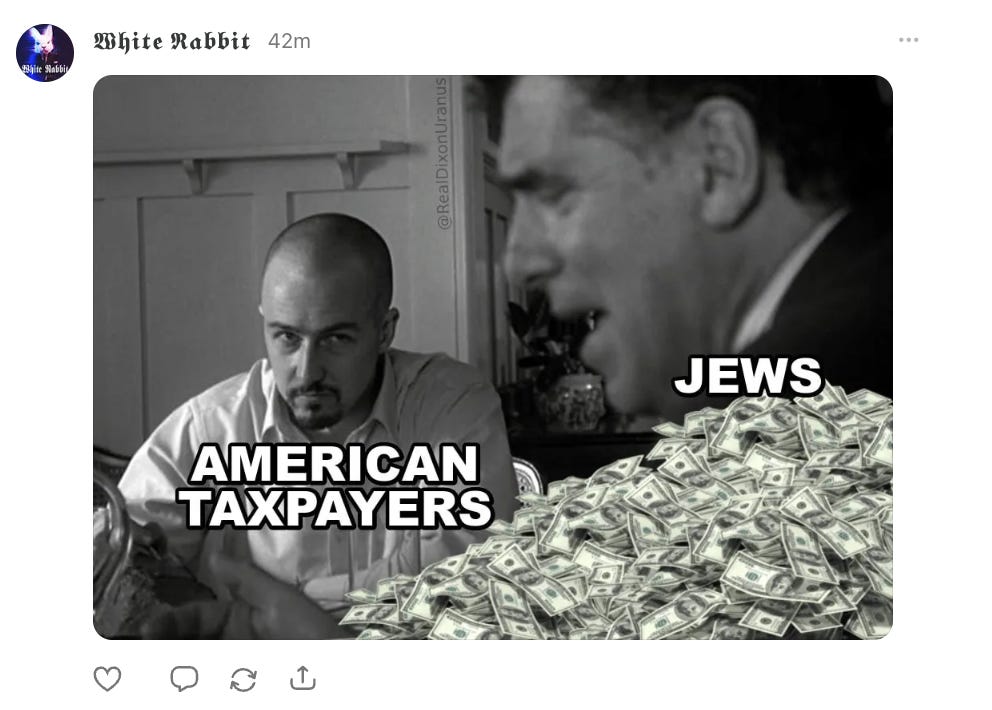992x710 pixels.
Task: Share the post via upload arrow icon
Action: [x=303, y=678]
